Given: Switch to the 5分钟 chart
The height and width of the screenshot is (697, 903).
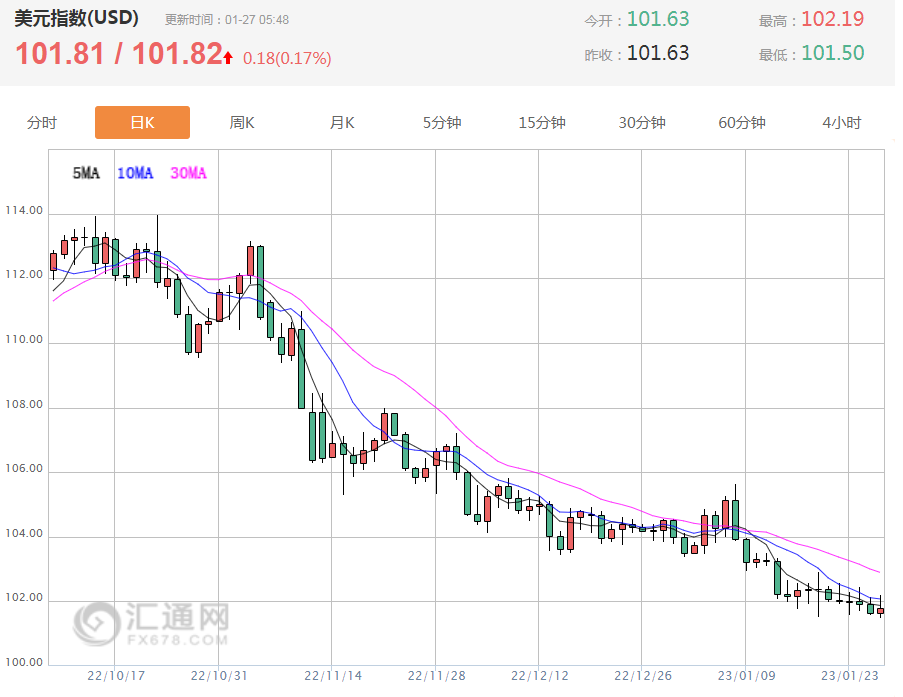Looking at the screenshot, I should tap(442, 123).
